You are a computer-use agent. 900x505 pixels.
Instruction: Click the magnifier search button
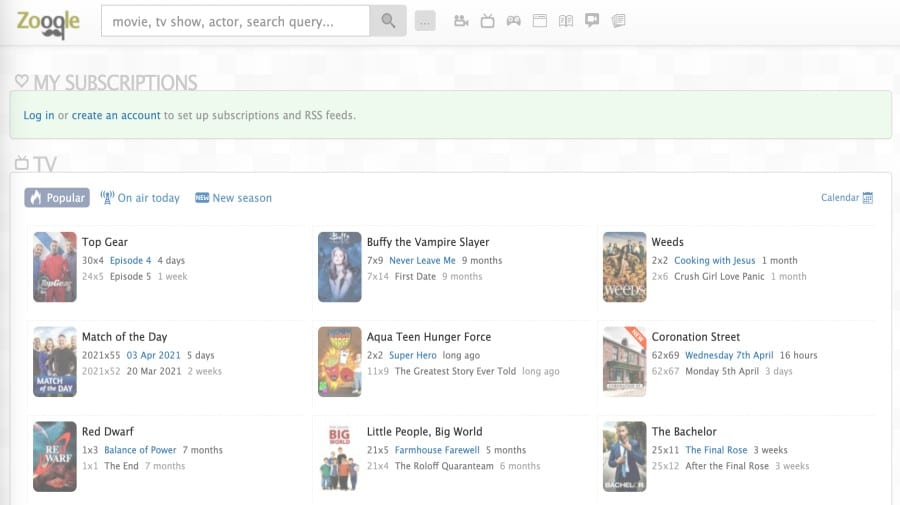388,21
